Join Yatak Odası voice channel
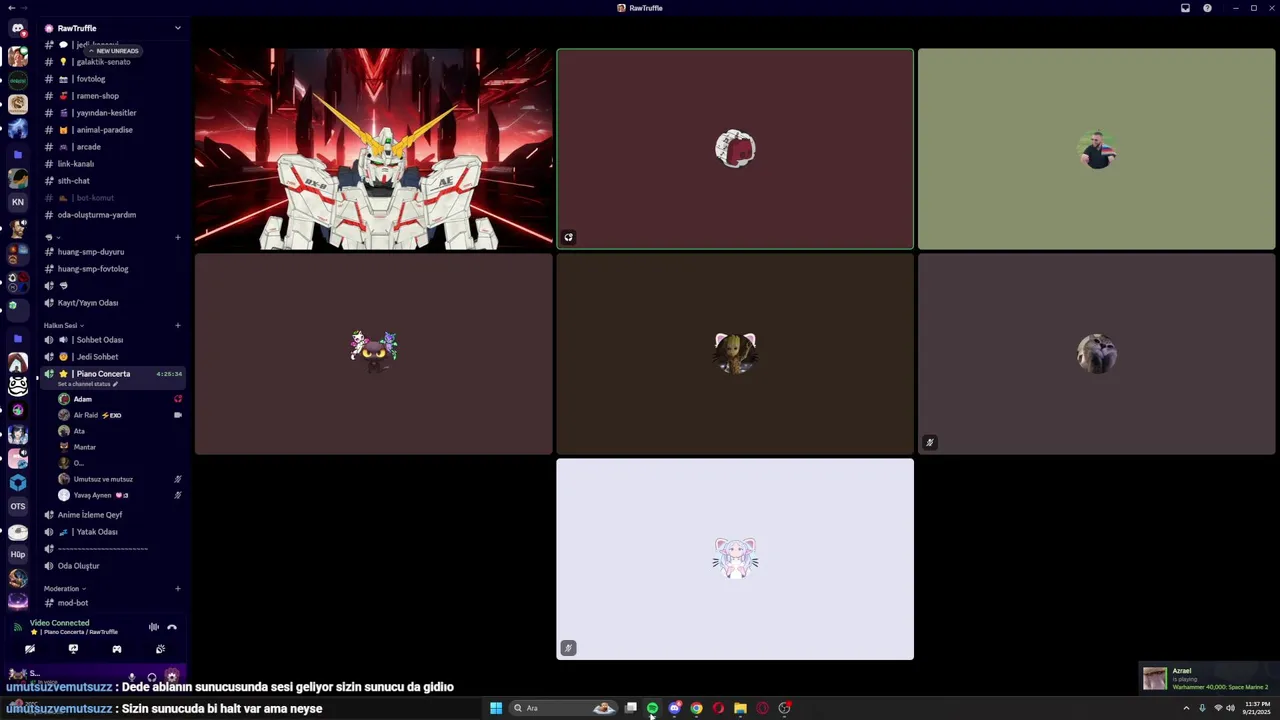 pyautogui.click(x=112, y=532)
